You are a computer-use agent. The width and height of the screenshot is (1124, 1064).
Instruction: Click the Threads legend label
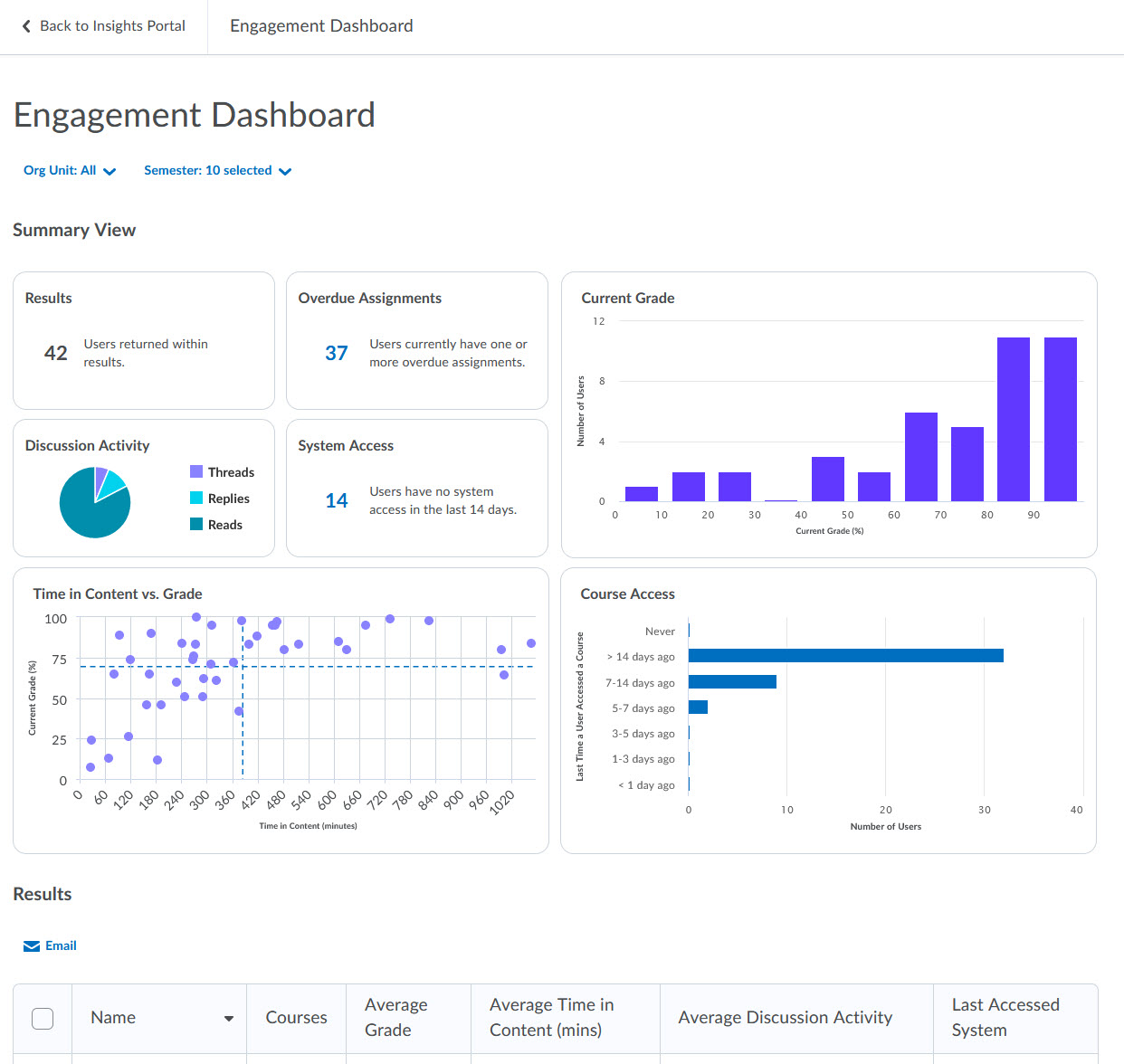click(231, 472)
